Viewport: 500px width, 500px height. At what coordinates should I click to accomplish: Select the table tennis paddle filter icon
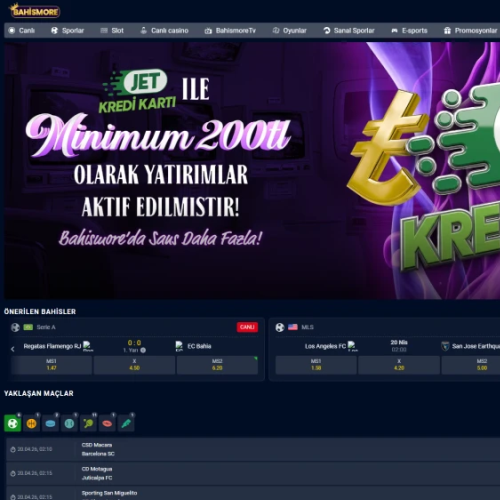pos(88,424)
